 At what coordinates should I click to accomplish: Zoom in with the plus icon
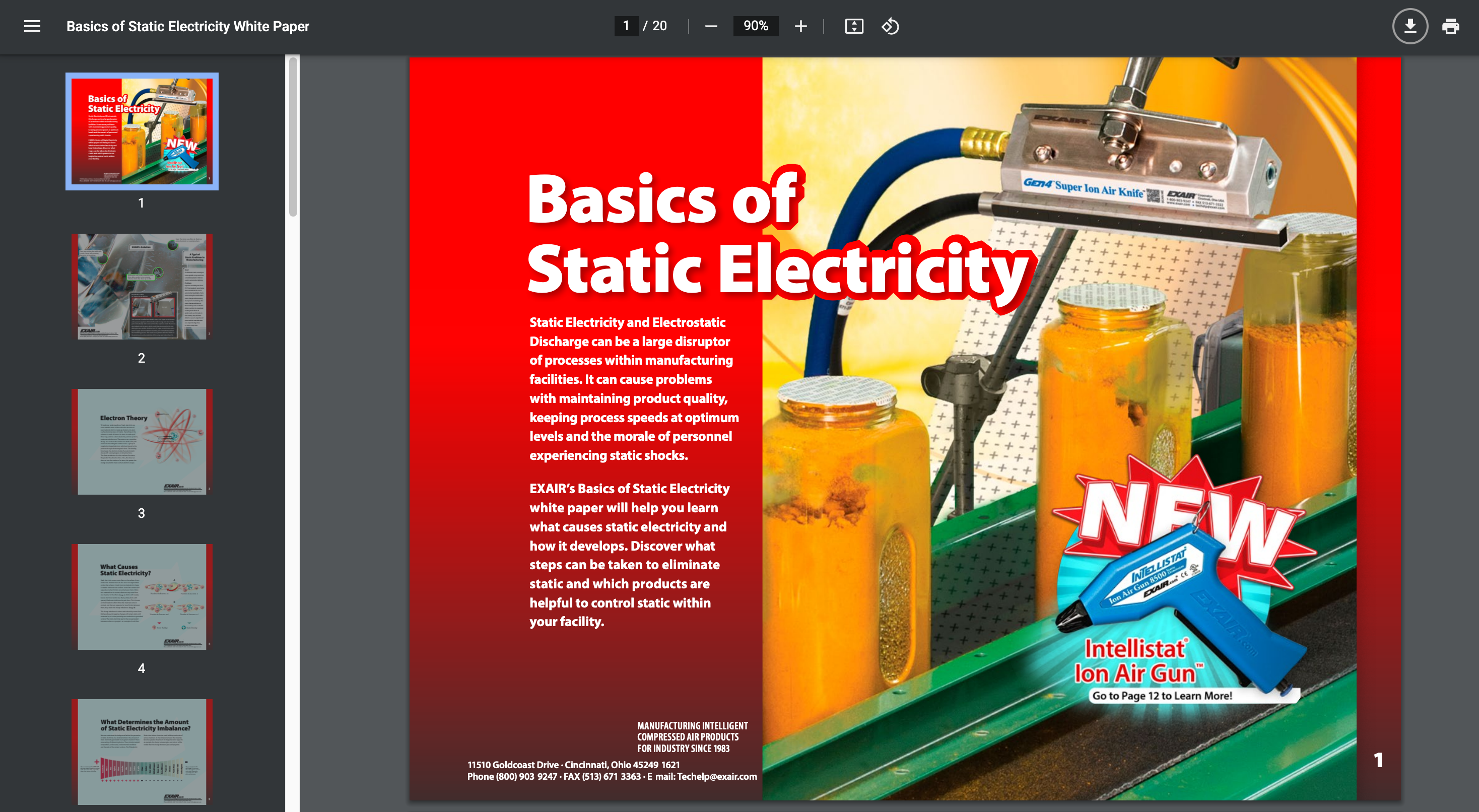click(800, 26)
